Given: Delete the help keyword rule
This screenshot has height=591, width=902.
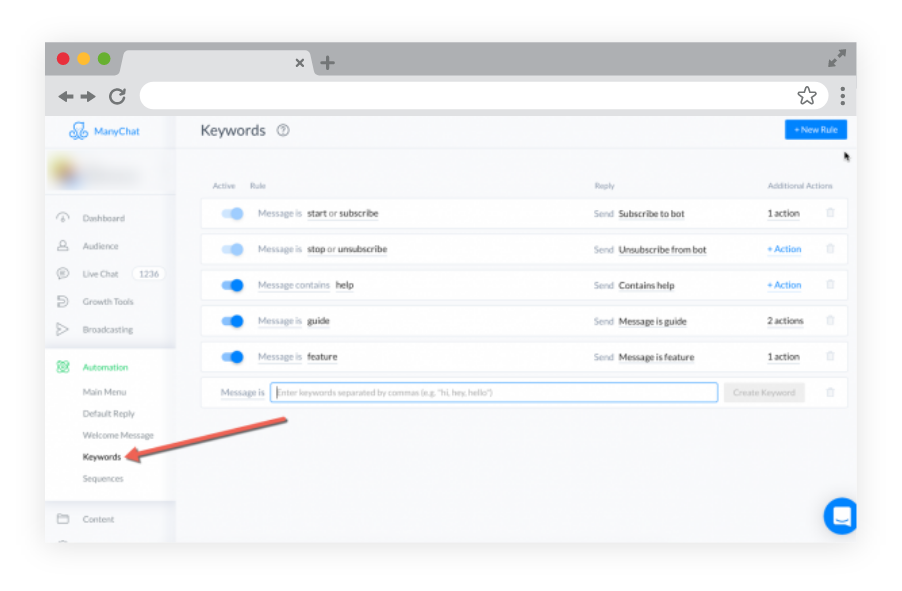Looking at the screenshot, I should point(830,284).
